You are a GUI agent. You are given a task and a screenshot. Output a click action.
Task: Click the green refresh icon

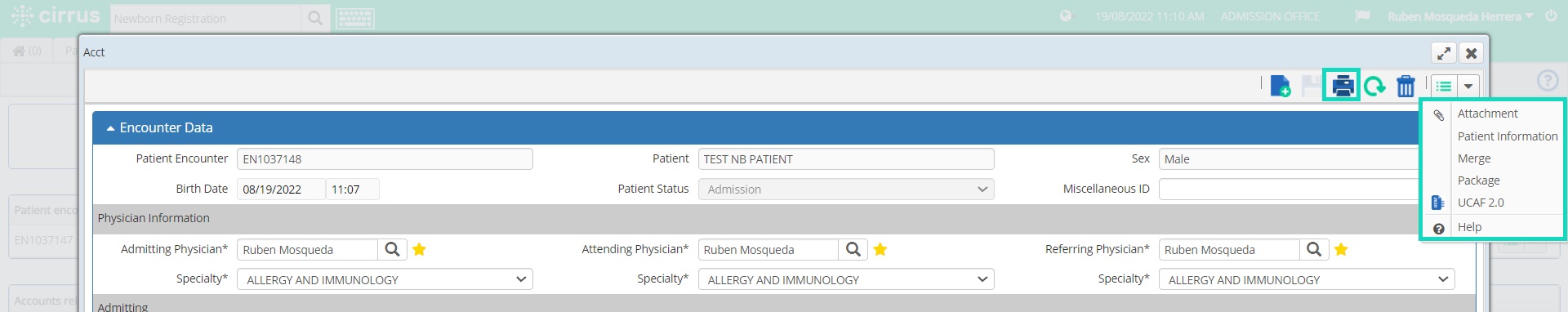(x=1374, y=86)
